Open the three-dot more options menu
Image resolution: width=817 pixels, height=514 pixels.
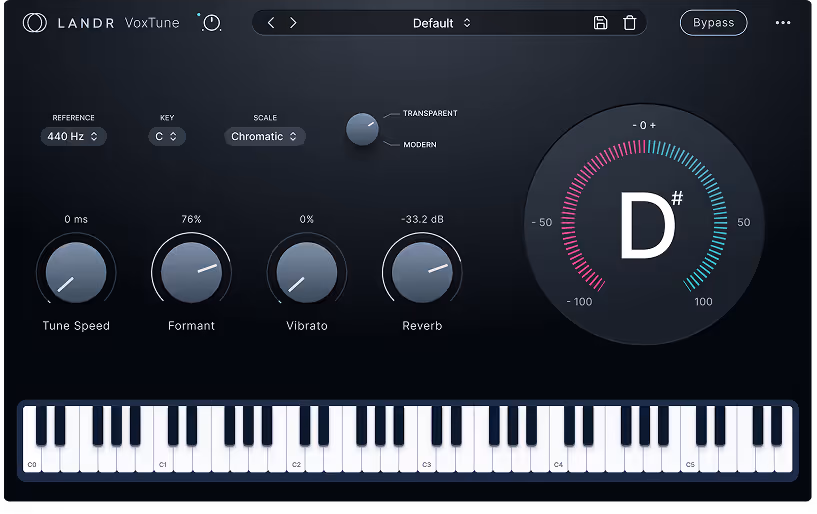click(783, 22)
